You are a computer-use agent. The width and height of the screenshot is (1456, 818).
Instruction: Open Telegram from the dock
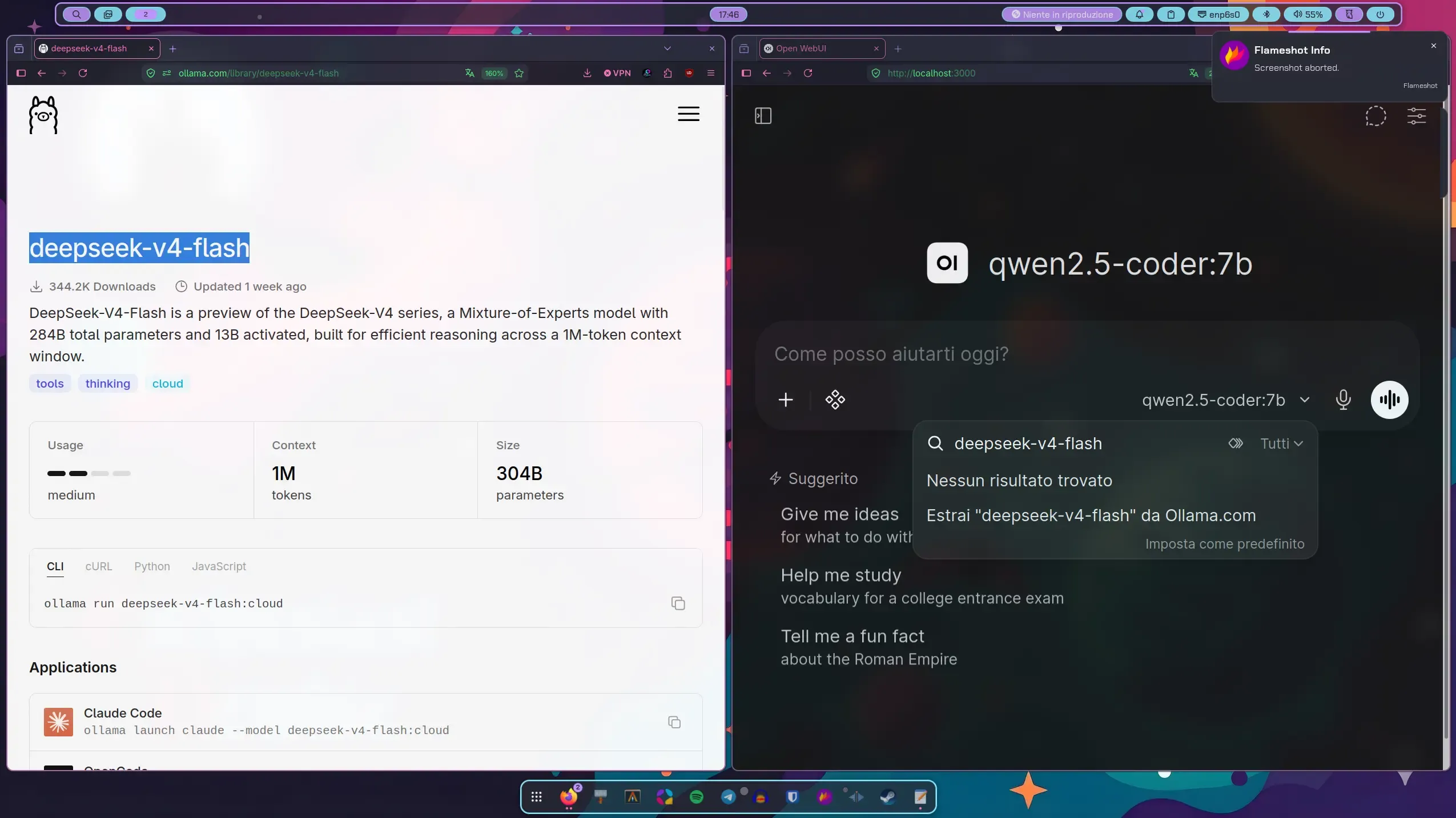(729, 797)
